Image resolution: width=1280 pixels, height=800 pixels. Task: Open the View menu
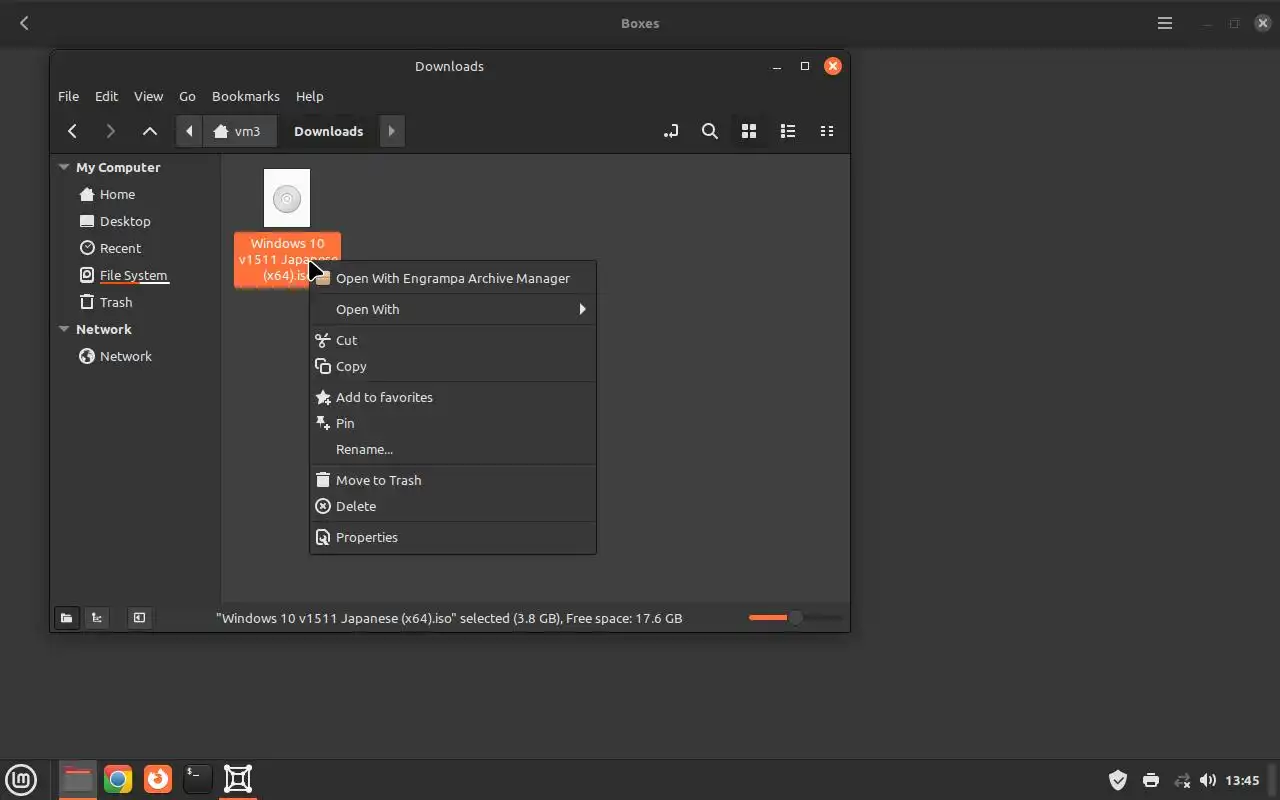pos(148,96)
